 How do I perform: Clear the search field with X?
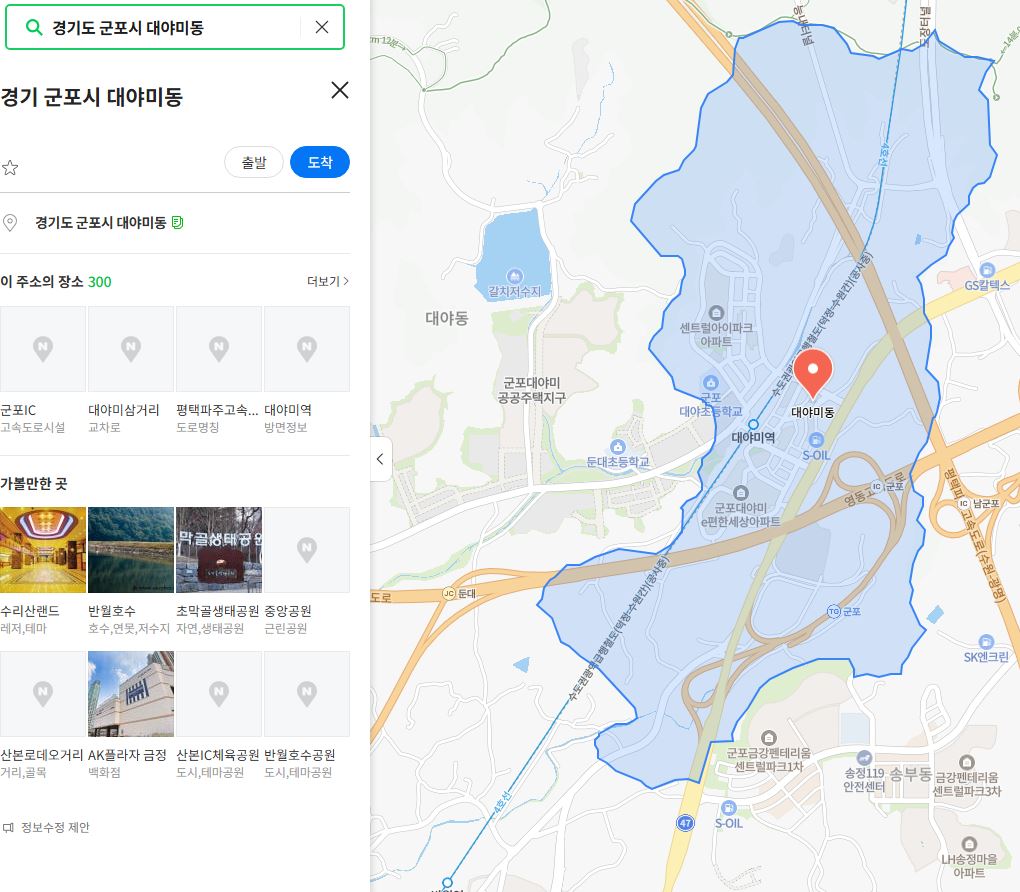click(321, 27)
